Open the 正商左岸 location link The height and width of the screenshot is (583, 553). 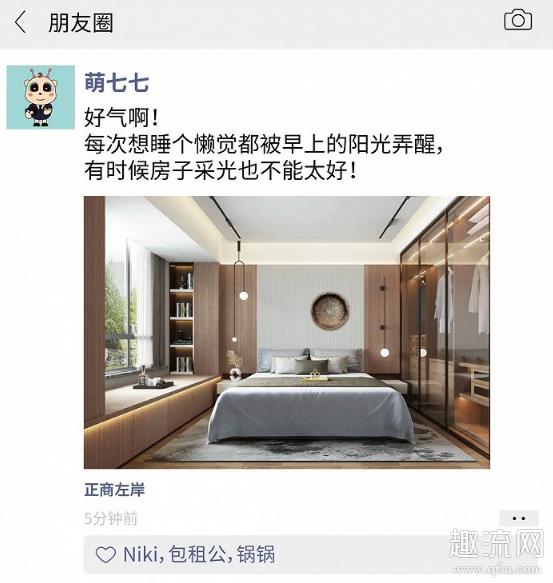pos(115,490)
